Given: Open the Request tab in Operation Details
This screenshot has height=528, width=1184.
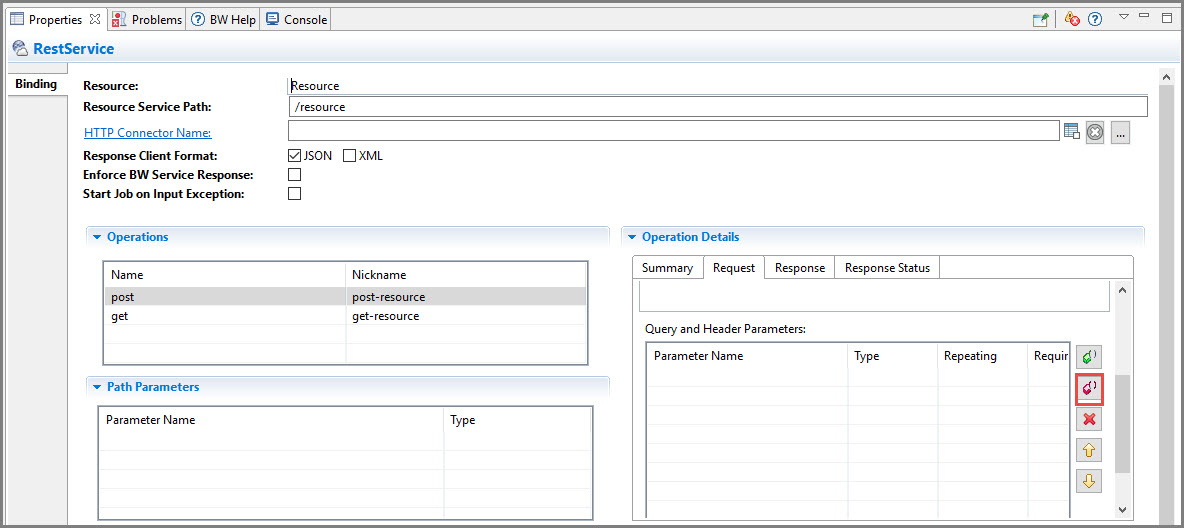Looking at the screenshot, I should 734,268.
